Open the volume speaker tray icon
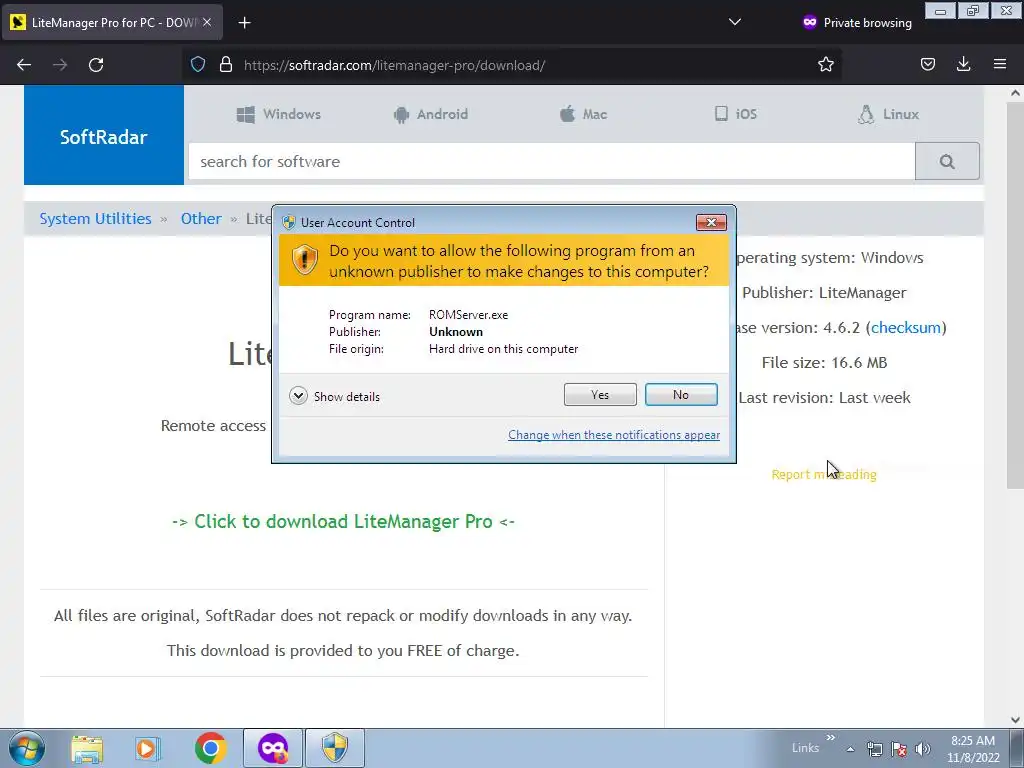1024x768 pixels. tap(923, 749)
